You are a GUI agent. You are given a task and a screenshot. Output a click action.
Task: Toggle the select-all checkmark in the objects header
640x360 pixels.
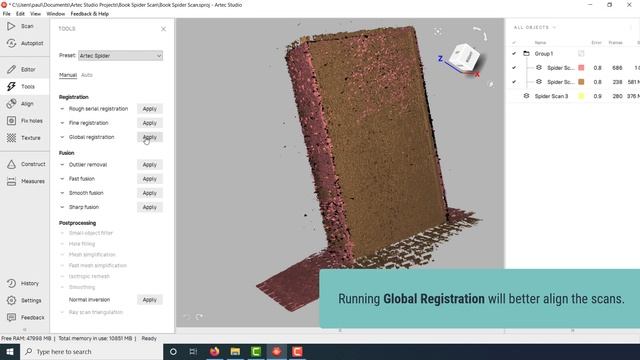(514, 42)
